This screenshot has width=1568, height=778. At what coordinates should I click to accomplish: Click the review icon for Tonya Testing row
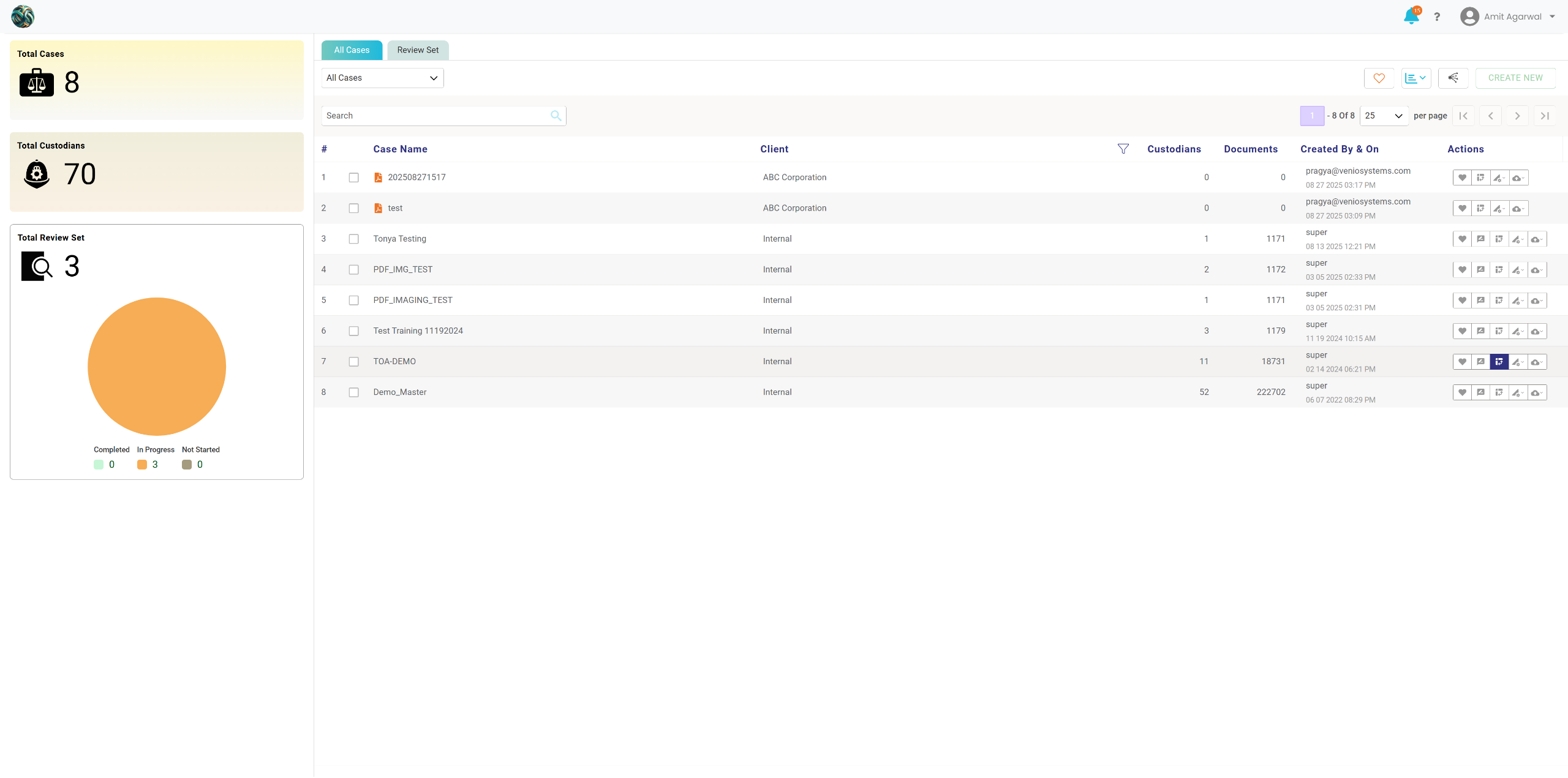(1480, 239)
